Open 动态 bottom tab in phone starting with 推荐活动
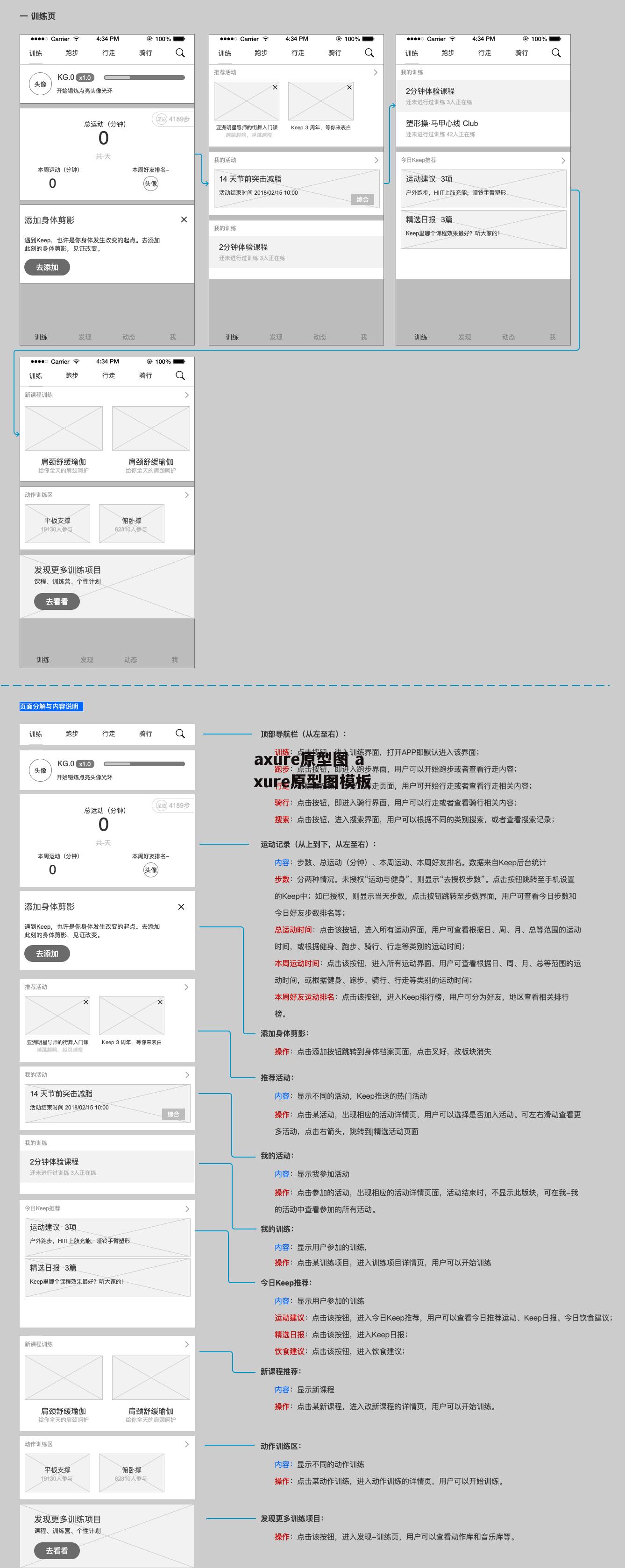 coord(320,337)
